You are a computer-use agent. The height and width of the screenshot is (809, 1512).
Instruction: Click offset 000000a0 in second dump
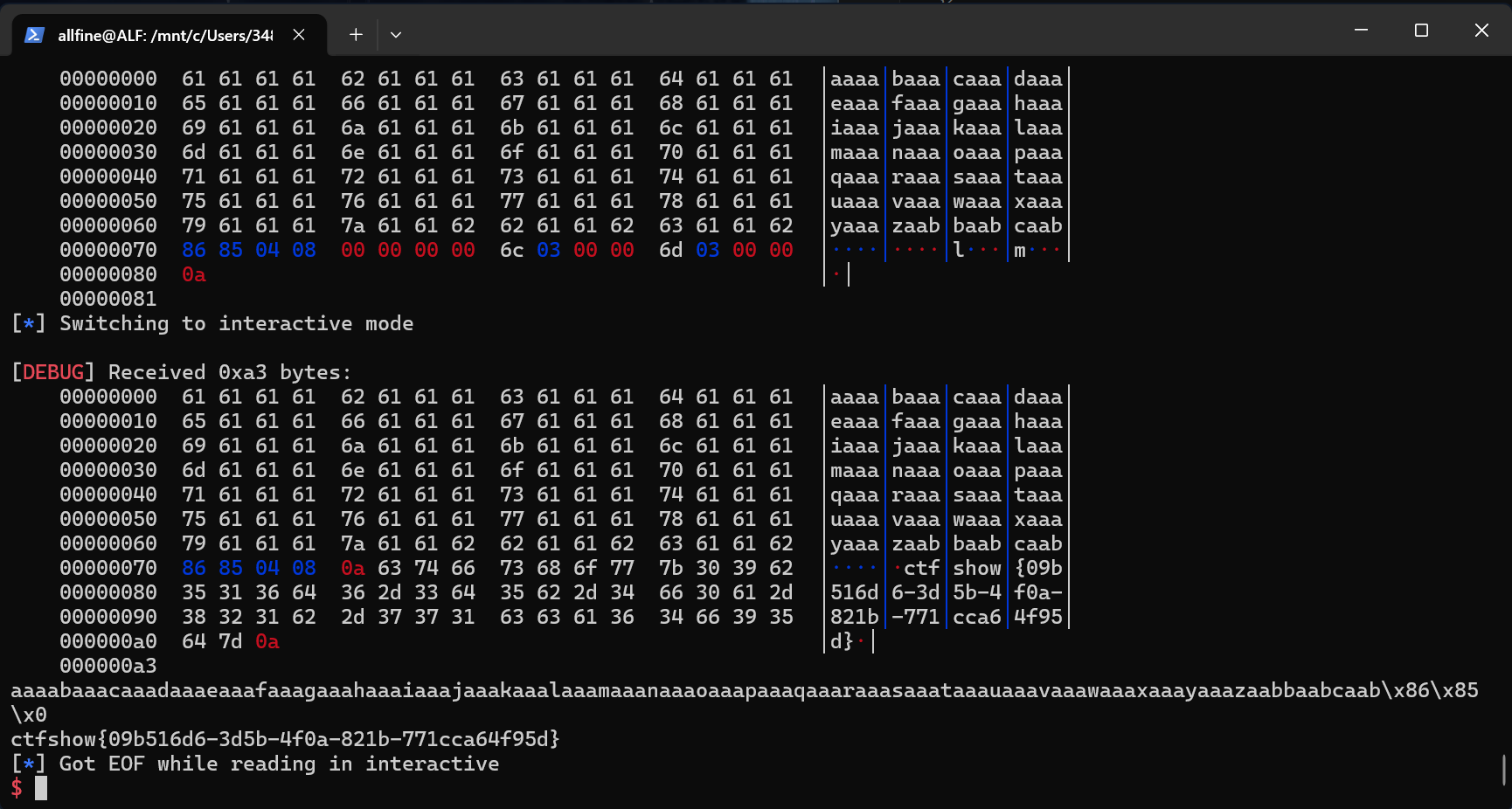click(x=108, y=641)
